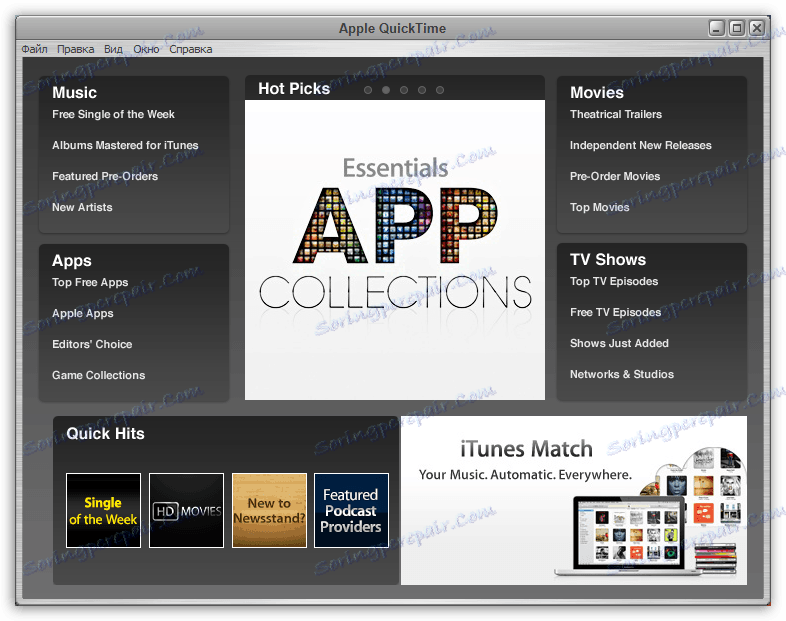Open the Essentials App Collections banner
This screenshot has width=786, height=621.
(x=395, y=250)
